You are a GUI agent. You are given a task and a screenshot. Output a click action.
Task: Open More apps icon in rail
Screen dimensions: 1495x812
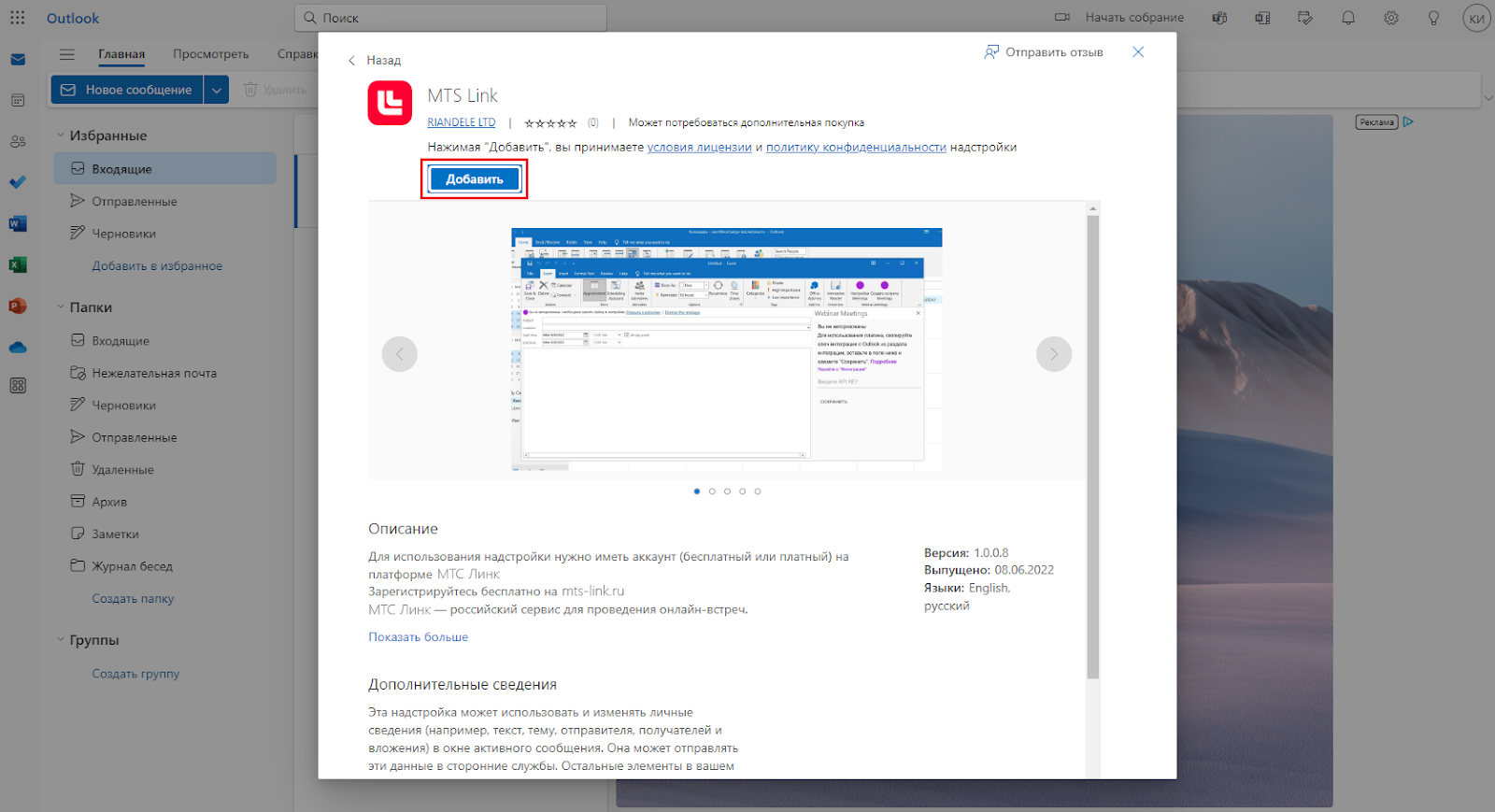(18, 385)
